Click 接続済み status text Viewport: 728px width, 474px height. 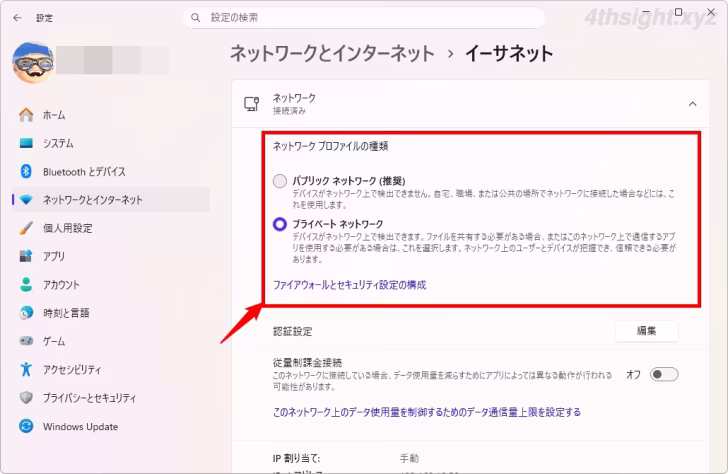[289, 111]
